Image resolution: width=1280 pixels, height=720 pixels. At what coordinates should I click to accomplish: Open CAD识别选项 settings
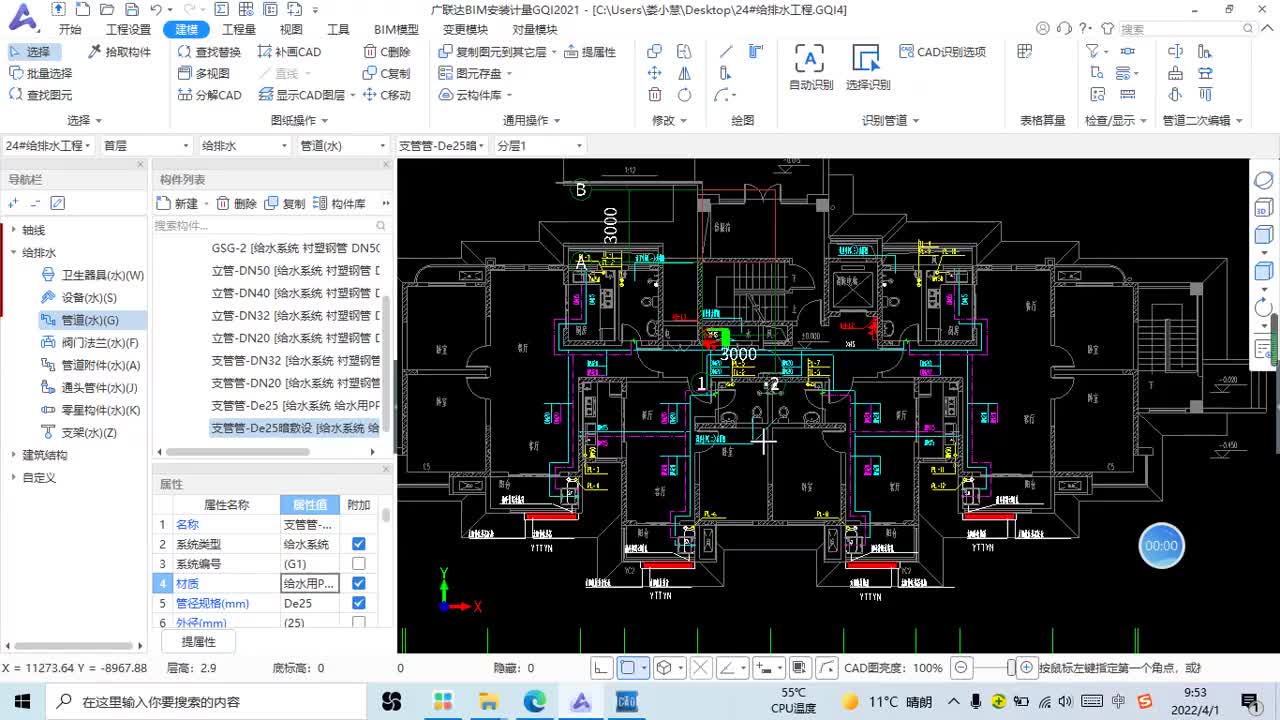(x=942, y=51)
